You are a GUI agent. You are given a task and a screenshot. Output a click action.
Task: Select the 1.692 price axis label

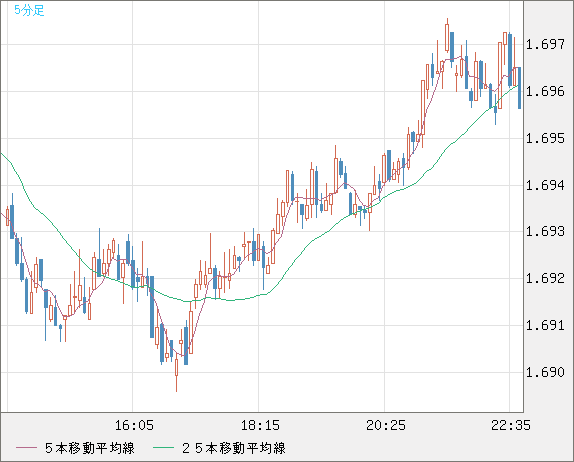[x=545, y=278]
